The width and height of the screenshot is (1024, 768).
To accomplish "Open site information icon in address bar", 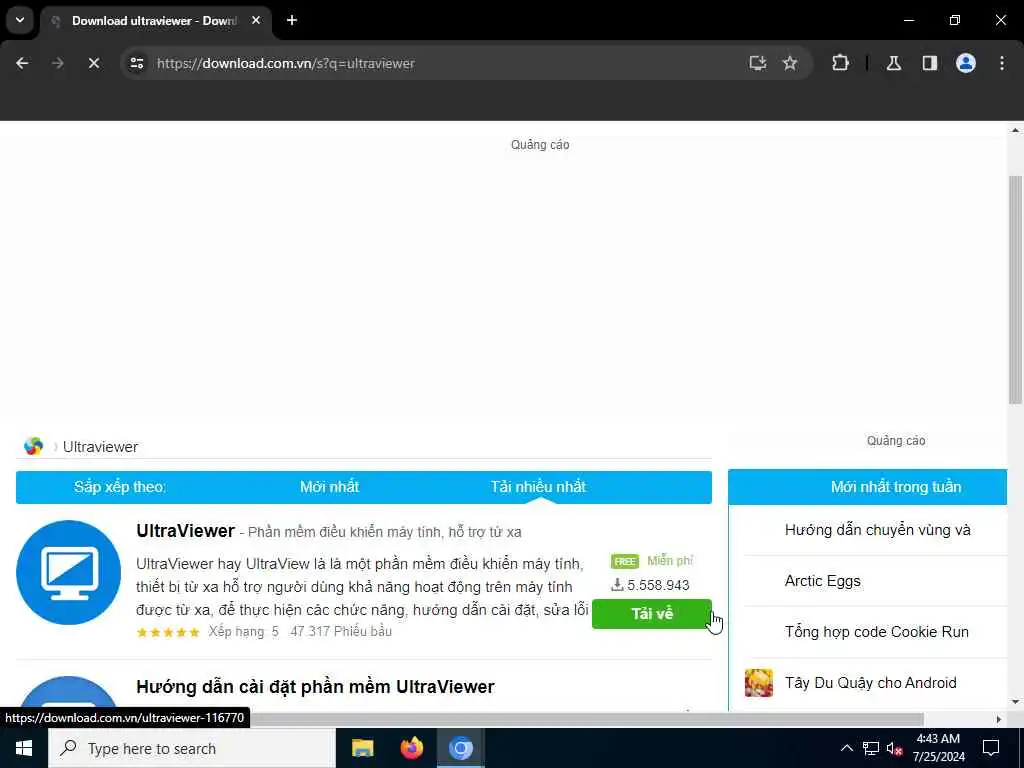I will (137, 63).
